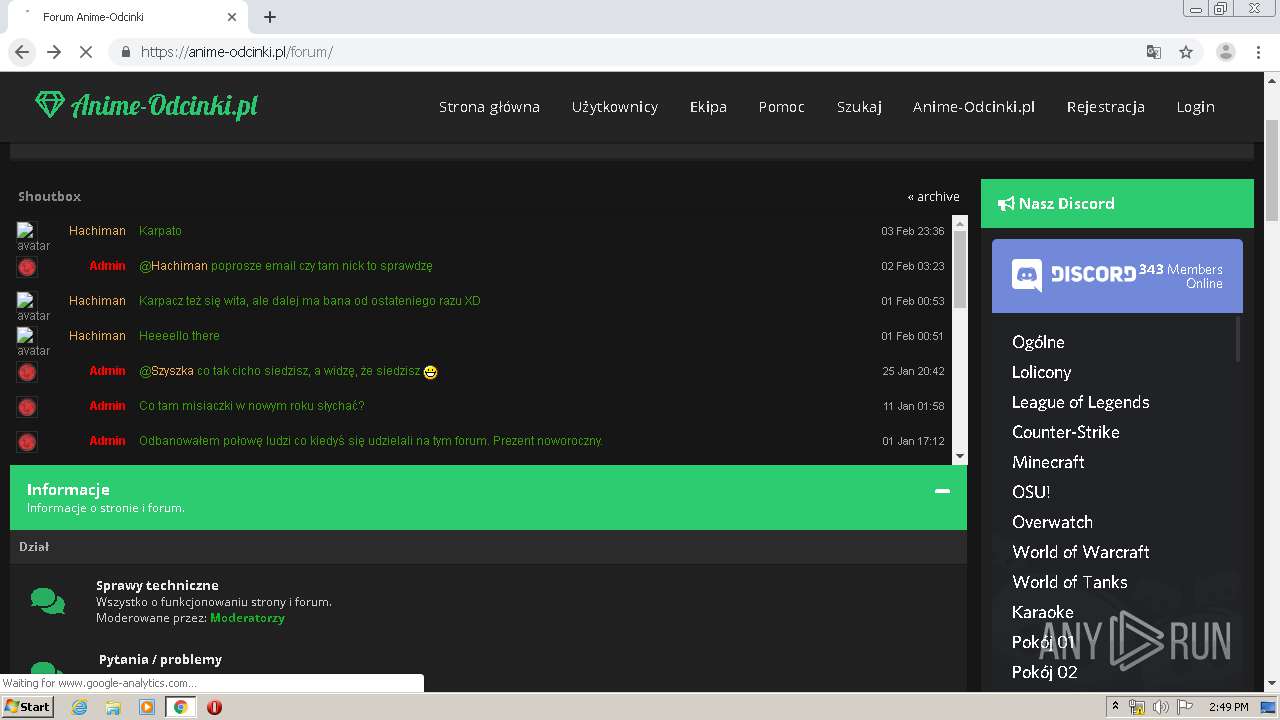The width and height of the screenshot is (1280, 720).
Task: Collapse the Informacje section with the minus
Action: [942, 491]
